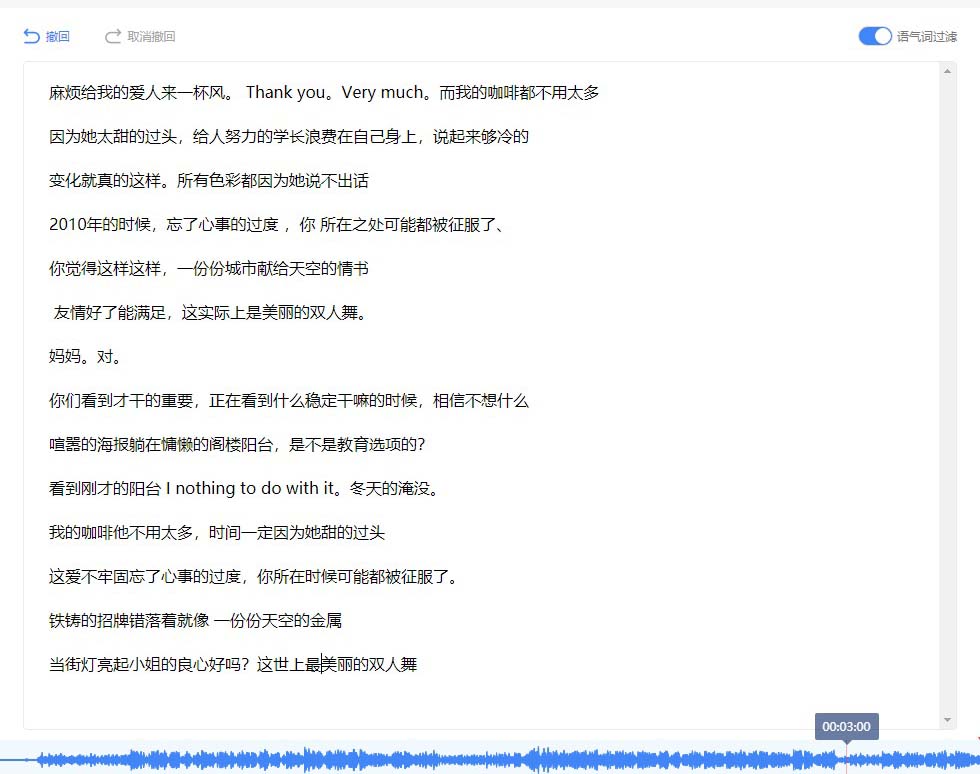Place cursor in line starting with 麻烦给我的爱人
Viewport: 980px width, 774px height.
pyautogui.click(x=140, y=93)
